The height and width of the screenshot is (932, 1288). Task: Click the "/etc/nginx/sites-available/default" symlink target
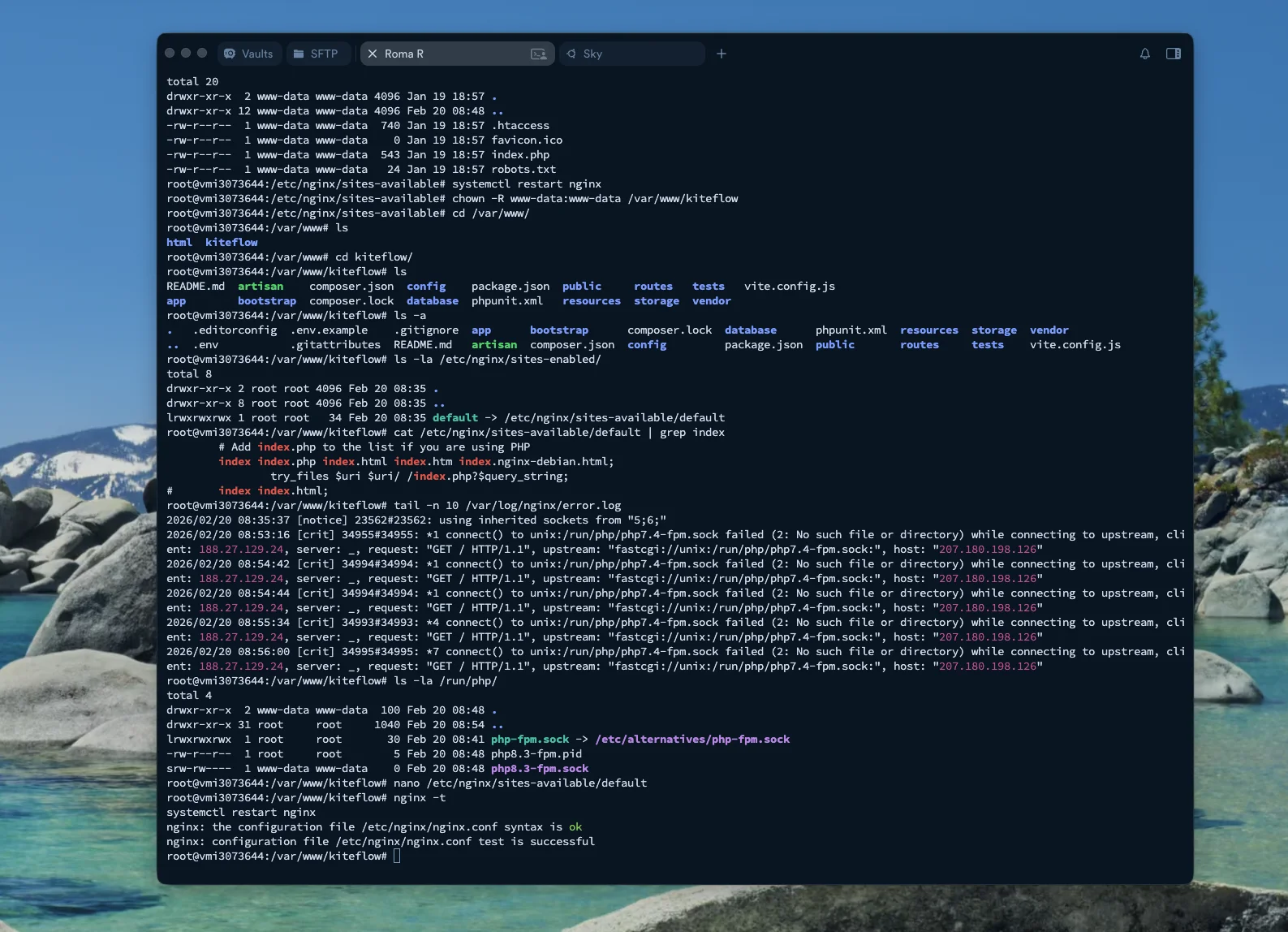pos(614,417)
